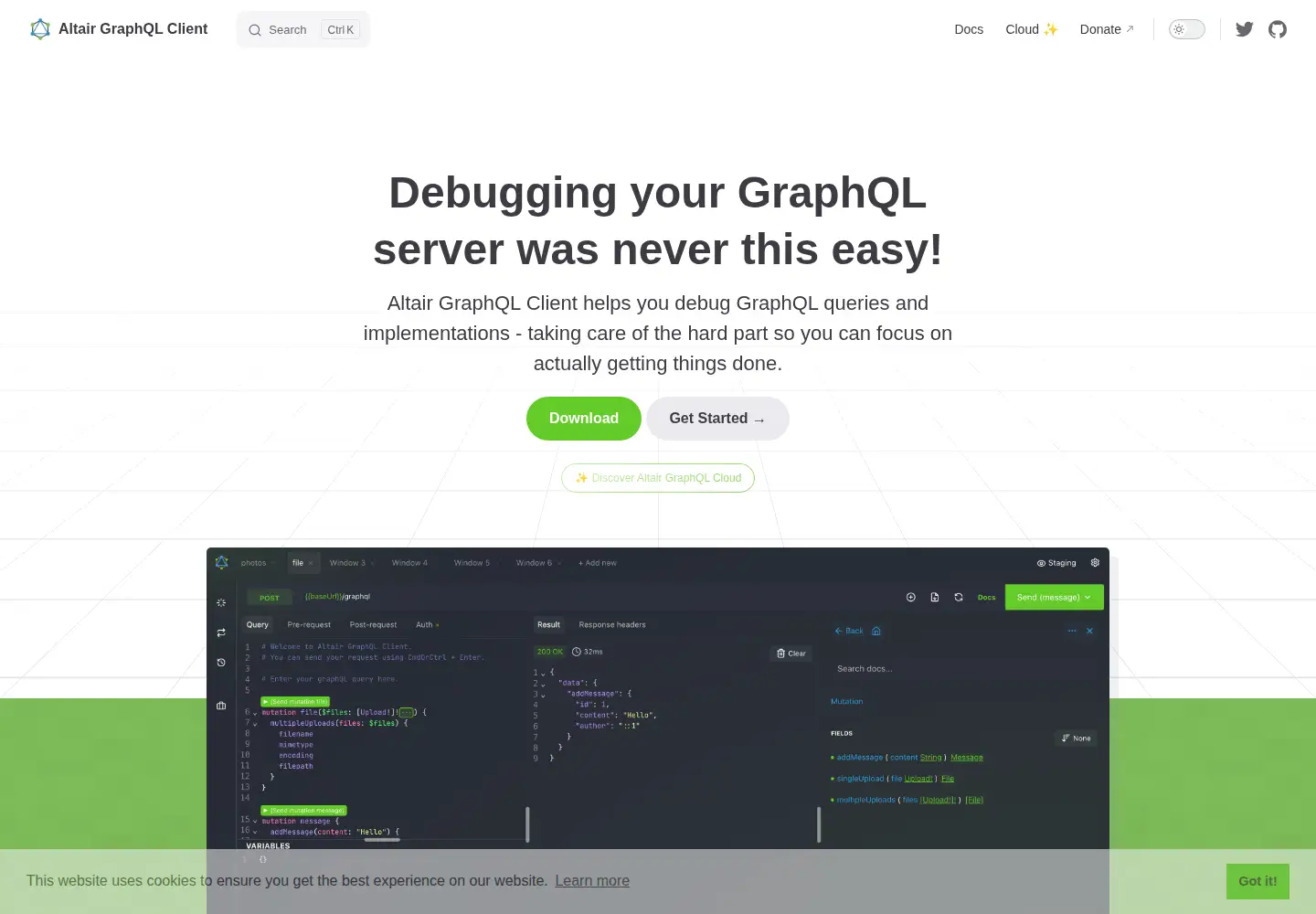Click the swap arrows icon in preview sidebar

click(221, 632)
